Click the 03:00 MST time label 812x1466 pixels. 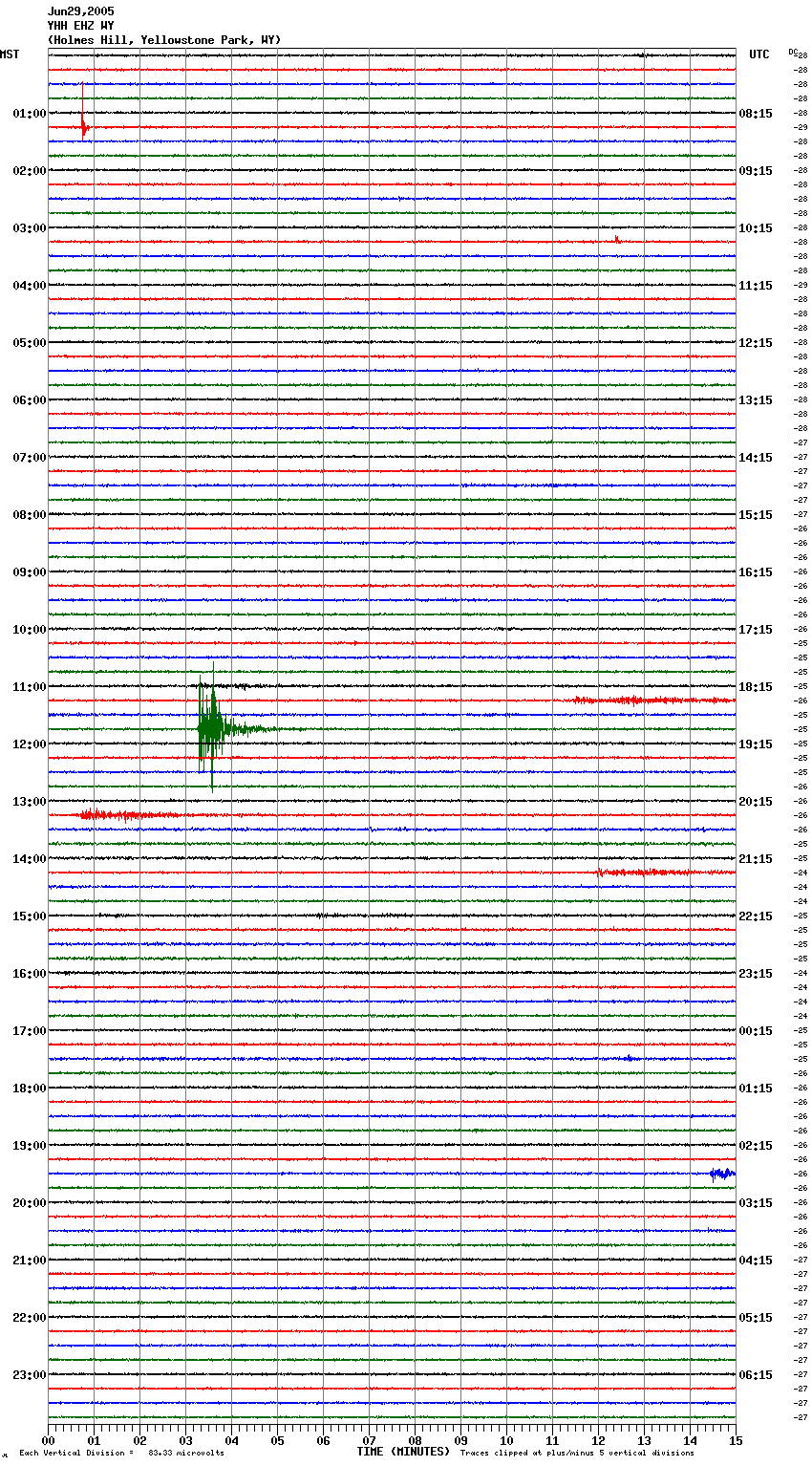tap(30, 228)
